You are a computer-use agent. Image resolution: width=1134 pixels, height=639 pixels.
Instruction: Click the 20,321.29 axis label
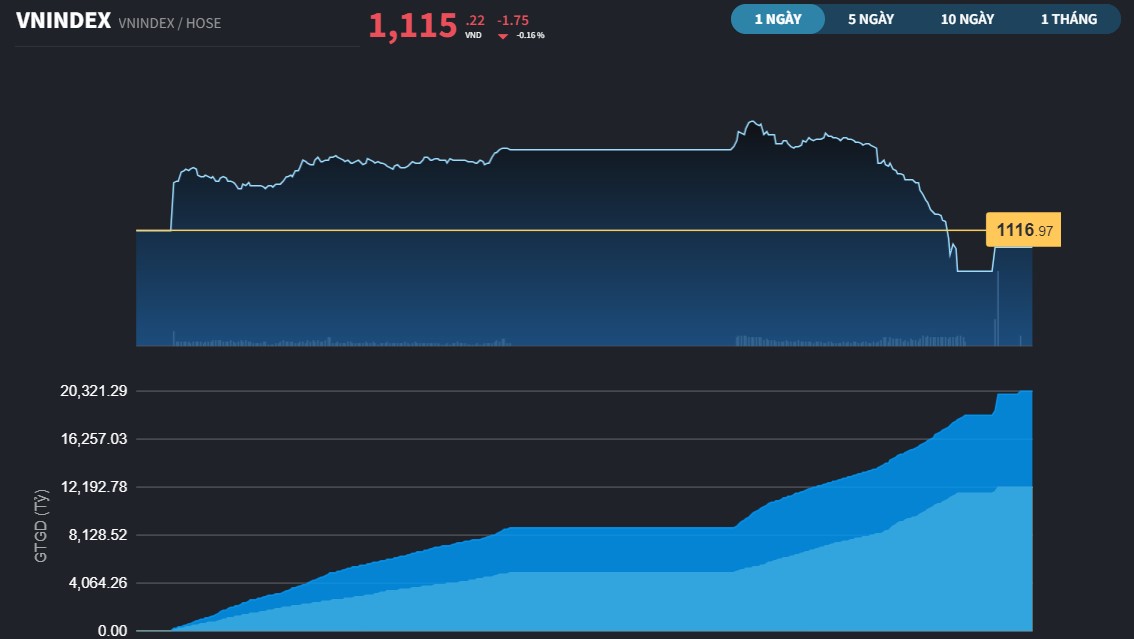94,391
